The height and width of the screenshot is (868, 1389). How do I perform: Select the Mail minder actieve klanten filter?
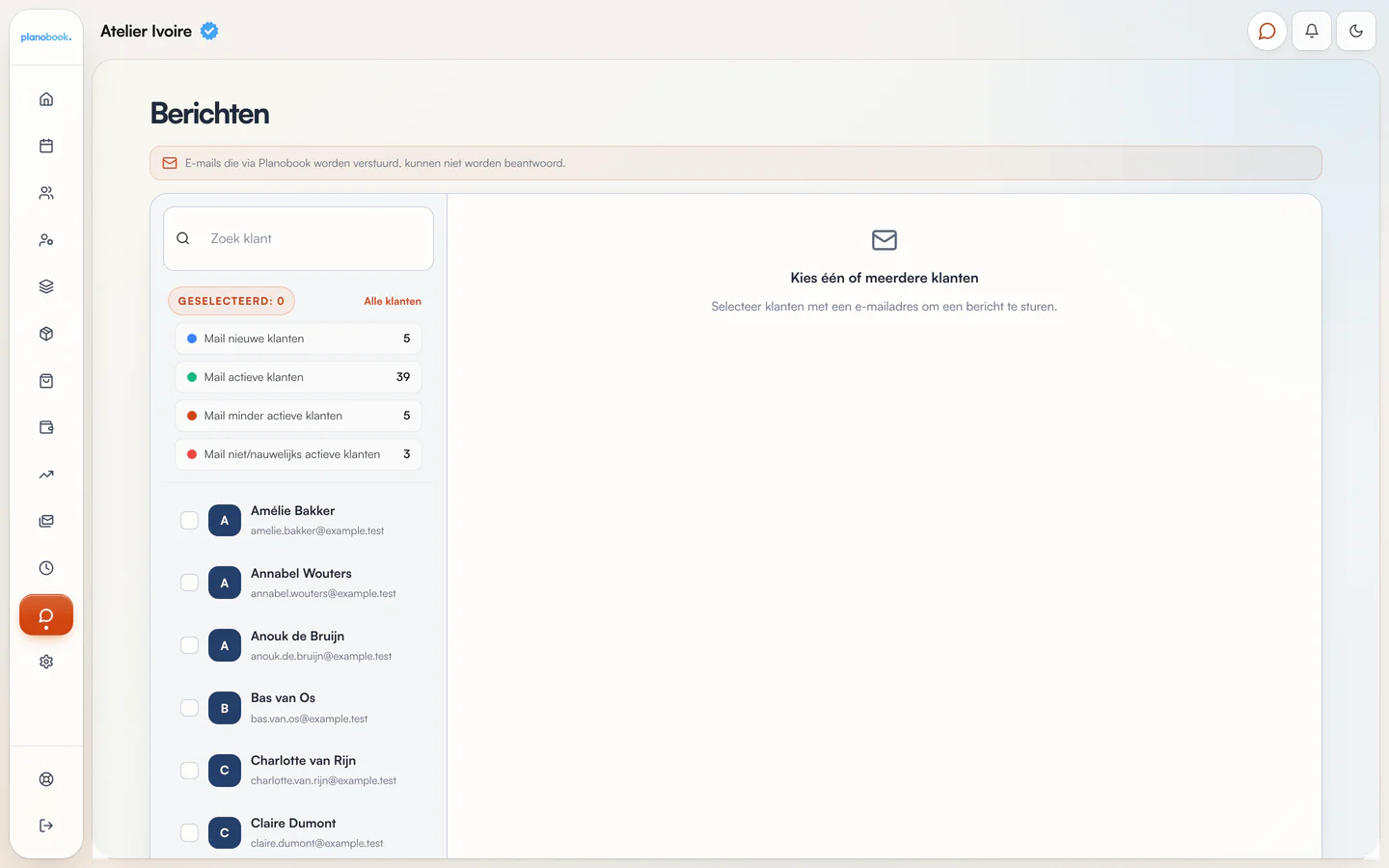[x=298, y=416]
